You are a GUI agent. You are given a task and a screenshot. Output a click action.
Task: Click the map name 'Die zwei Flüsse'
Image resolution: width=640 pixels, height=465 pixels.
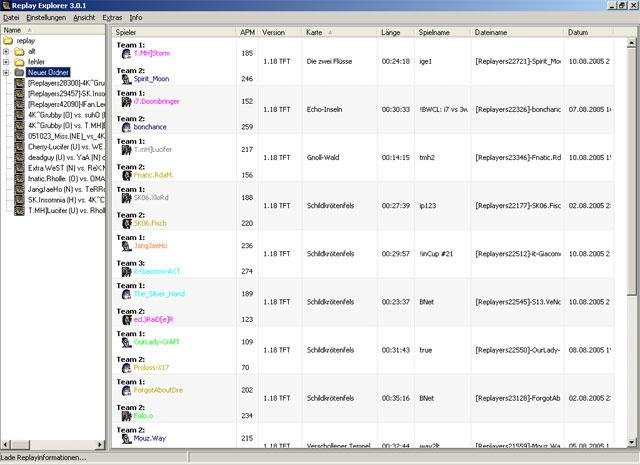click(329, 61)
